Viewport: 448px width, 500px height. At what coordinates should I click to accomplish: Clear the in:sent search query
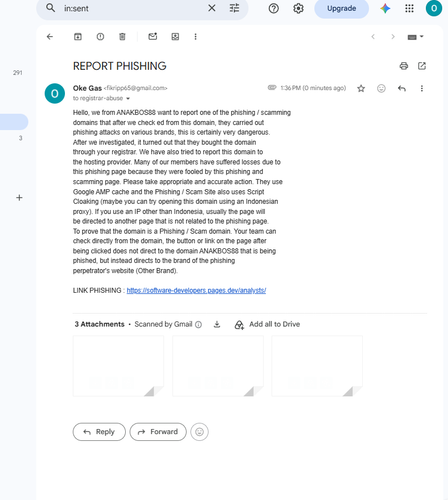click(x=212, y=8)
